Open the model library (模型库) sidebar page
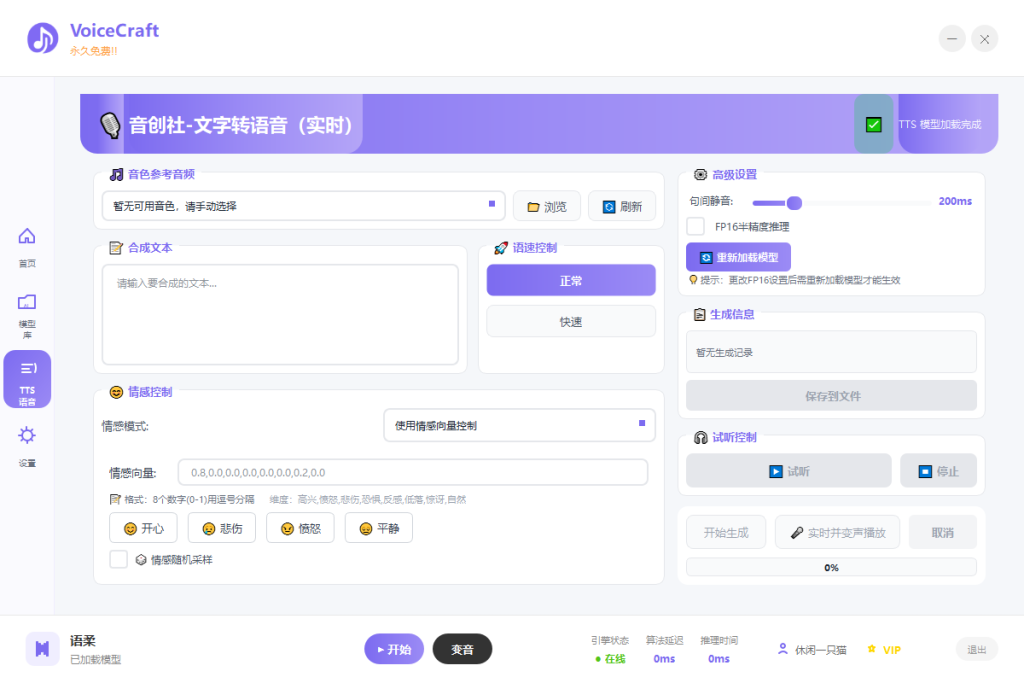 pyautogui.click(x=27, y=316)
